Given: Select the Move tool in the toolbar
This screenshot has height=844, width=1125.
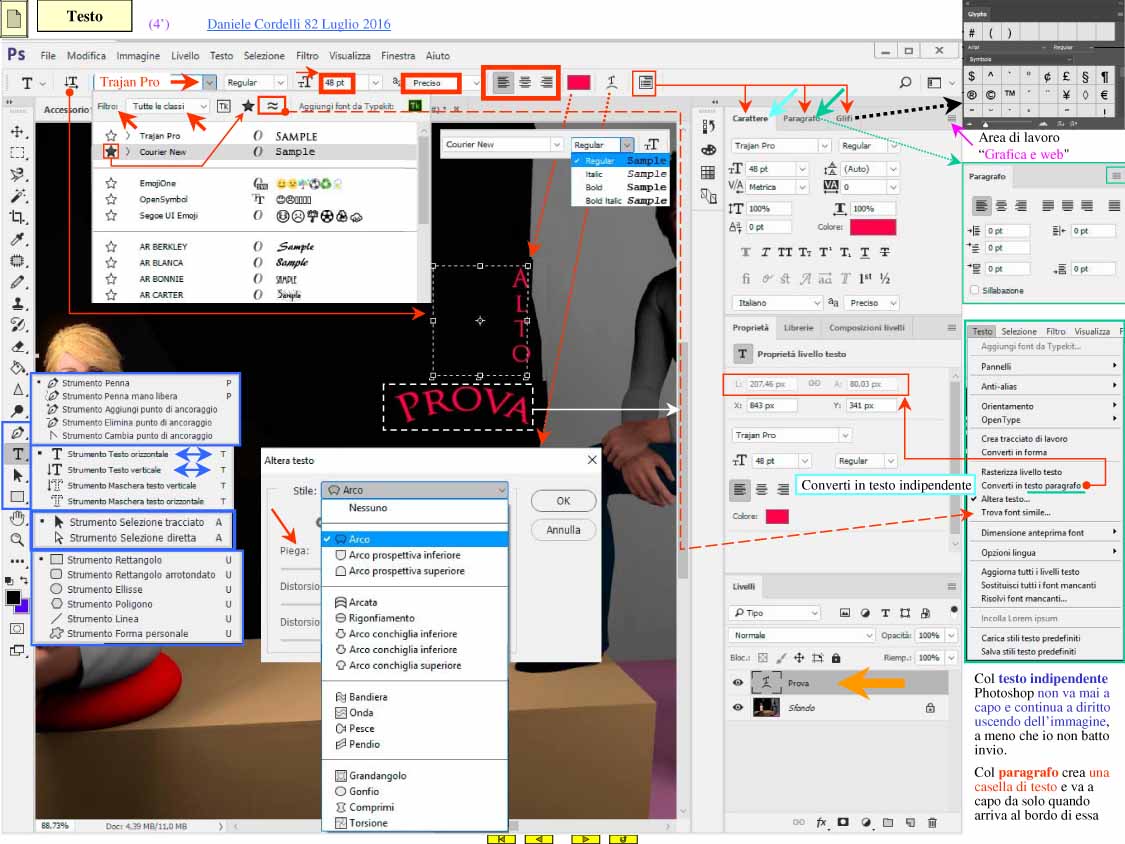Looking at the screenshot, I should click(x=18, y=132).
